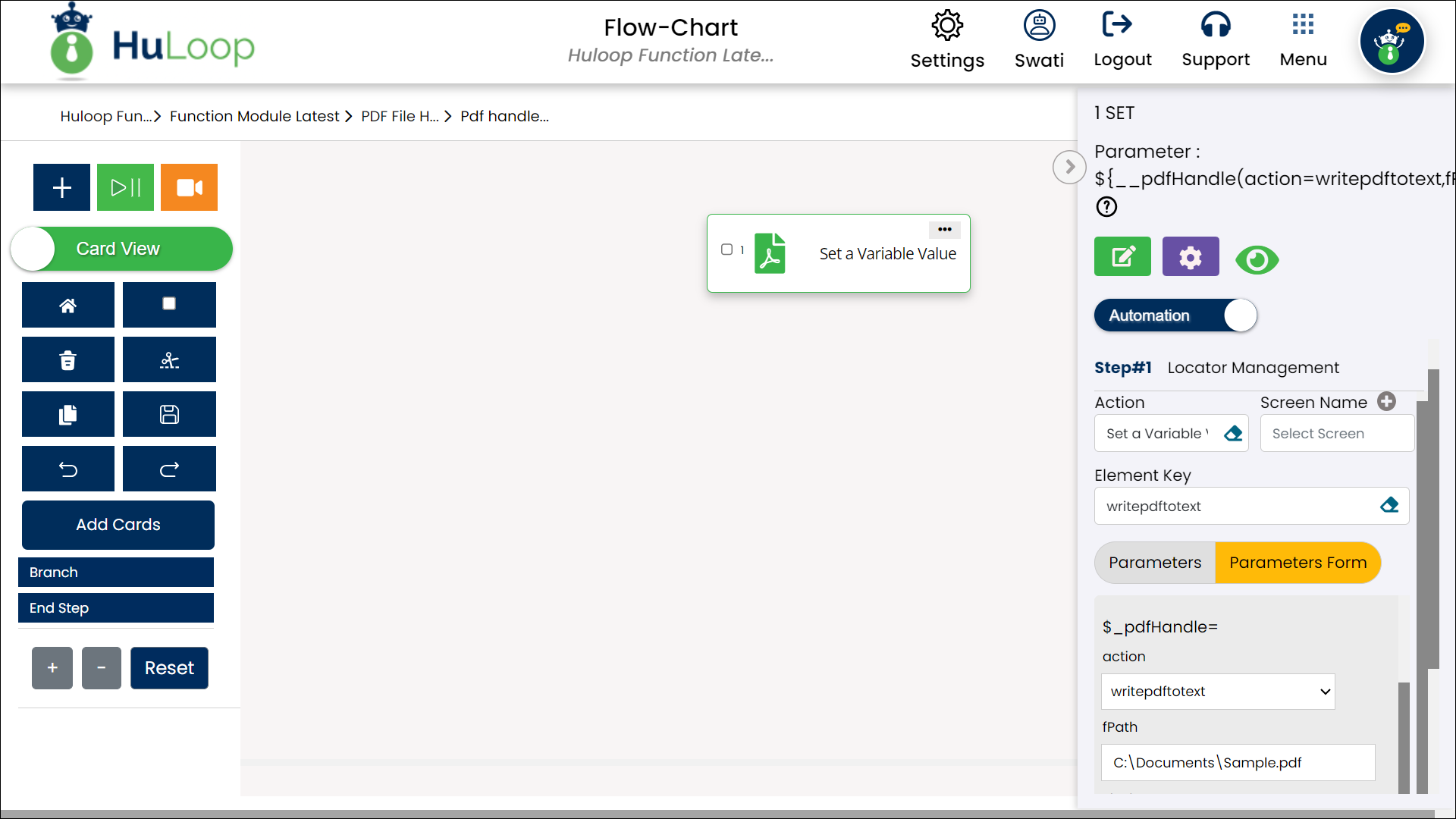Redo the last action
1456x819 pixels.
pyautogui.click(x=169, y=469)
